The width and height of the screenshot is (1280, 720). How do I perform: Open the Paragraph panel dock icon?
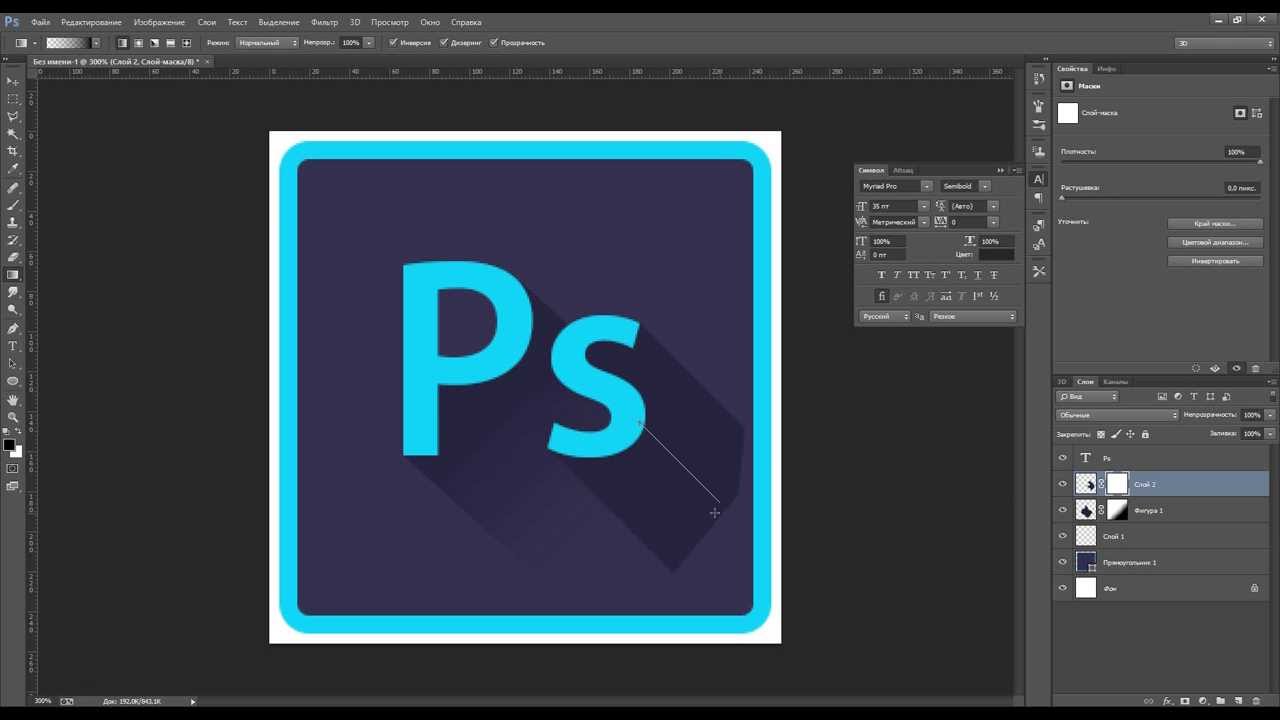click(x=1039, y=198)
